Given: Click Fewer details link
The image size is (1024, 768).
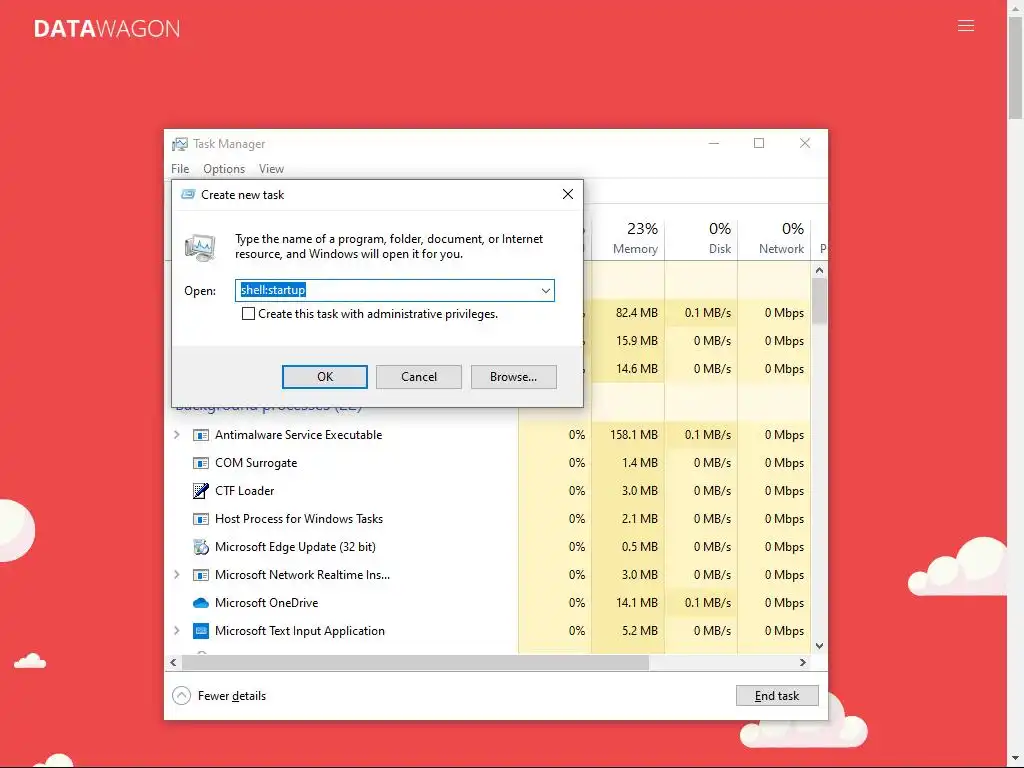Looking at the screenshot, I should (232, 696).
